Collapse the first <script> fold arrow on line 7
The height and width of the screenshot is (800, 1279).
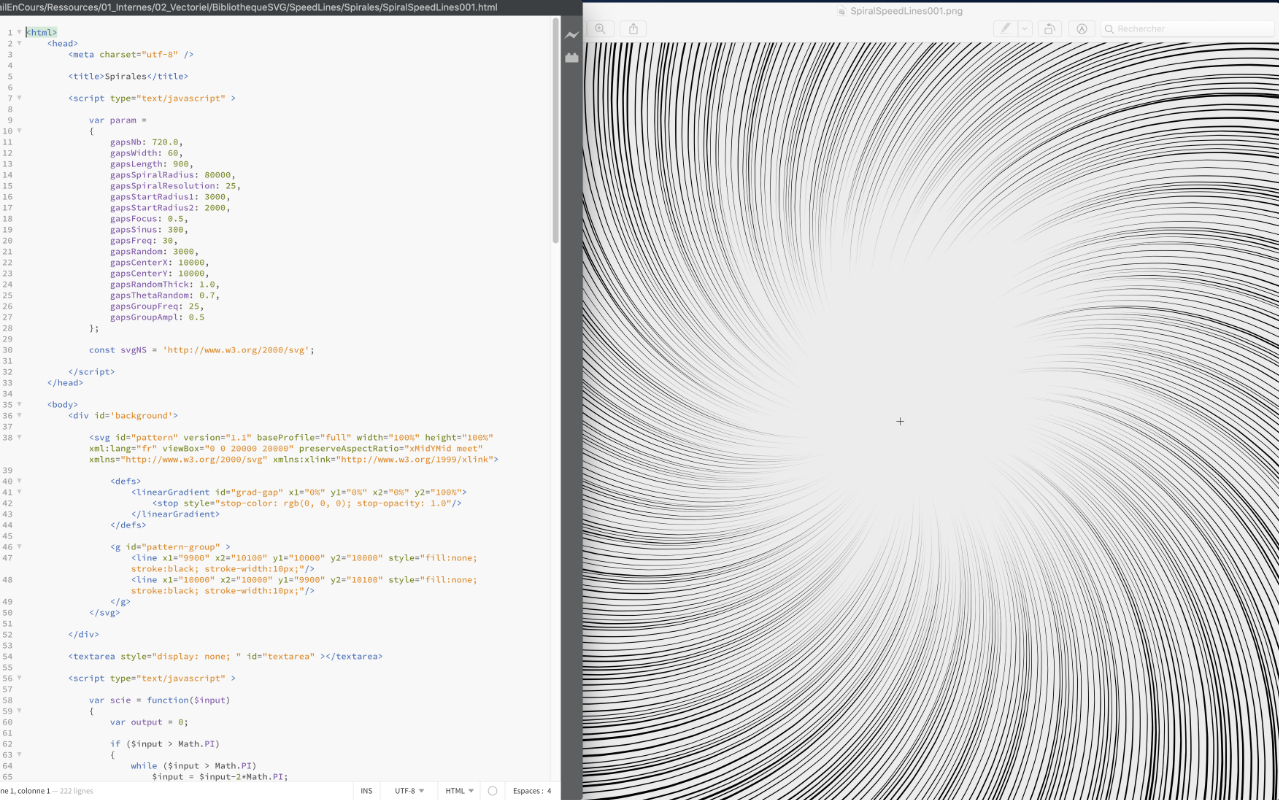[x=19, y=98]
